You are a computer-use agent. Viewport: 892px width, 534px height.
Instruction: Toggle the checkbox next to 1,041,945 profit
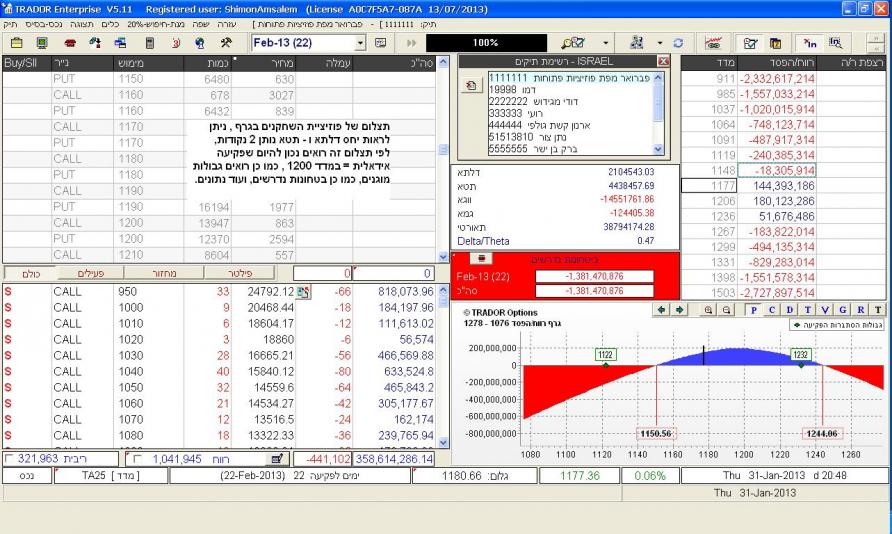138,458
